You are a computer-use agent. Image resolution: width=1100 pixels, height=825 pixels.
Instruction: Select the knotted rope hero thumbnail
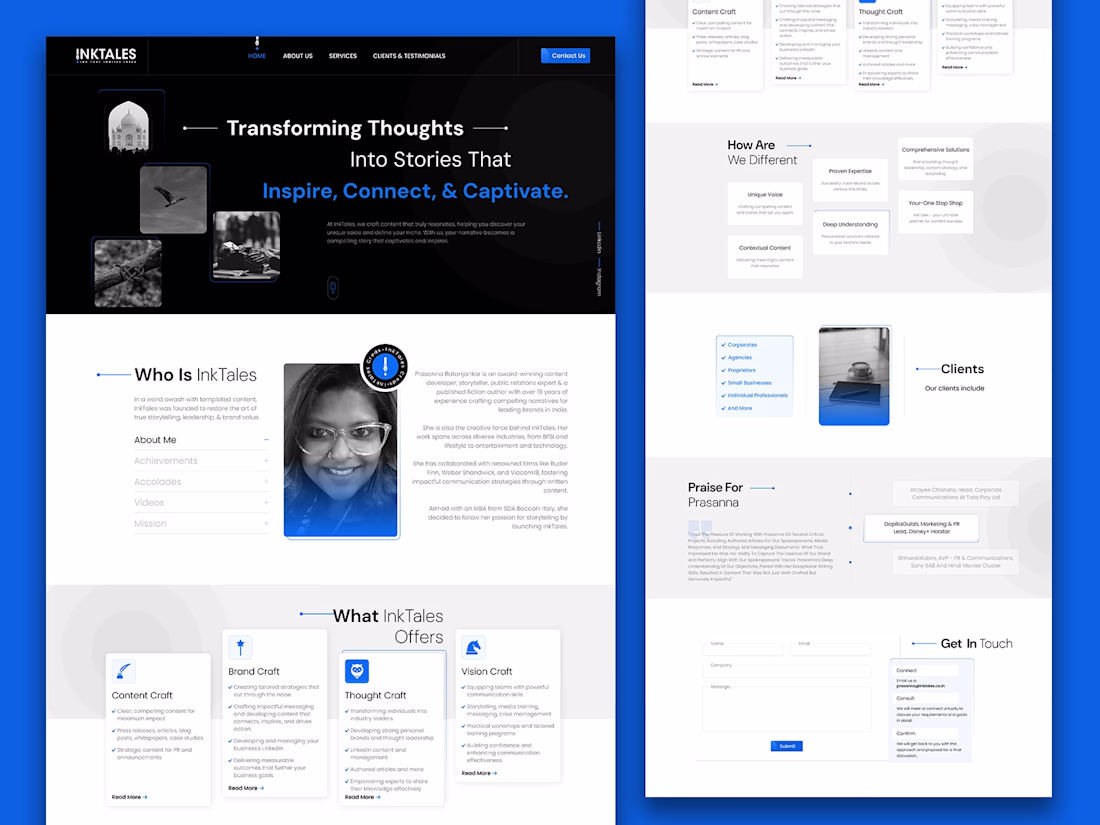(x=128, y=273)
